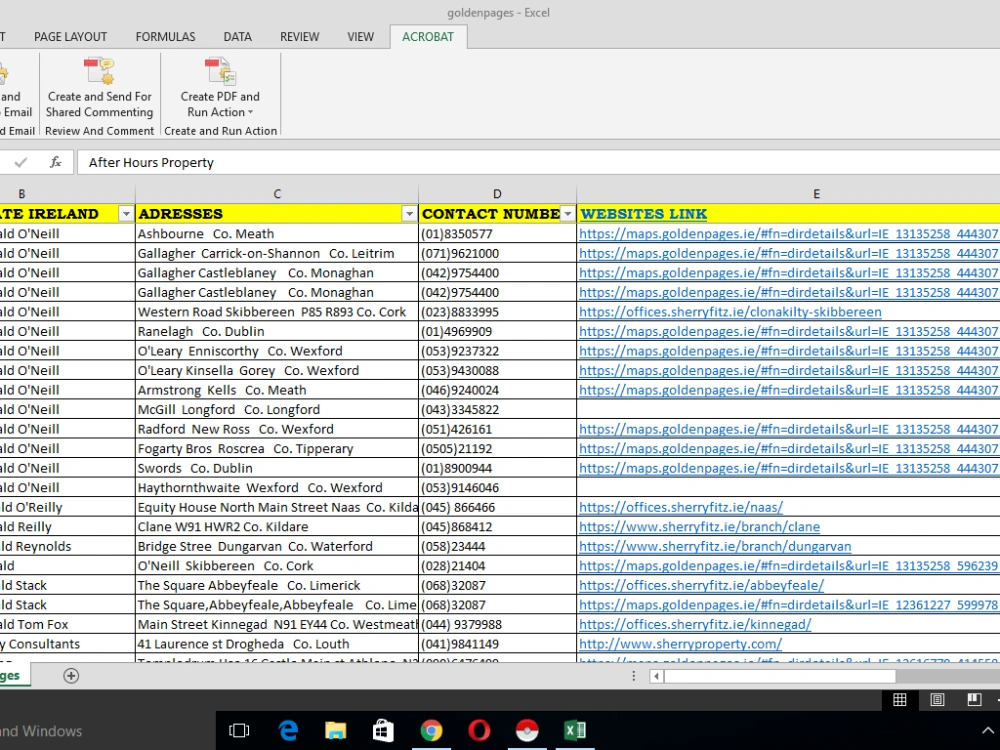Select cell Swords Co. Dublin

tap(277, 468)
